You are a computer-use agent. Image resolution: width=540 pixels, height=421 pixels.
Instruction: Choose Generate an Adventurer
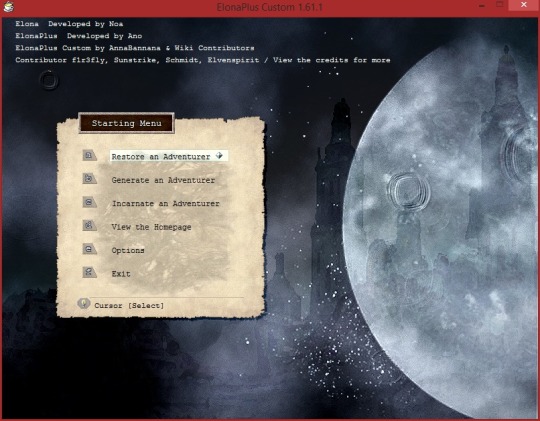[x=163, y=180]
